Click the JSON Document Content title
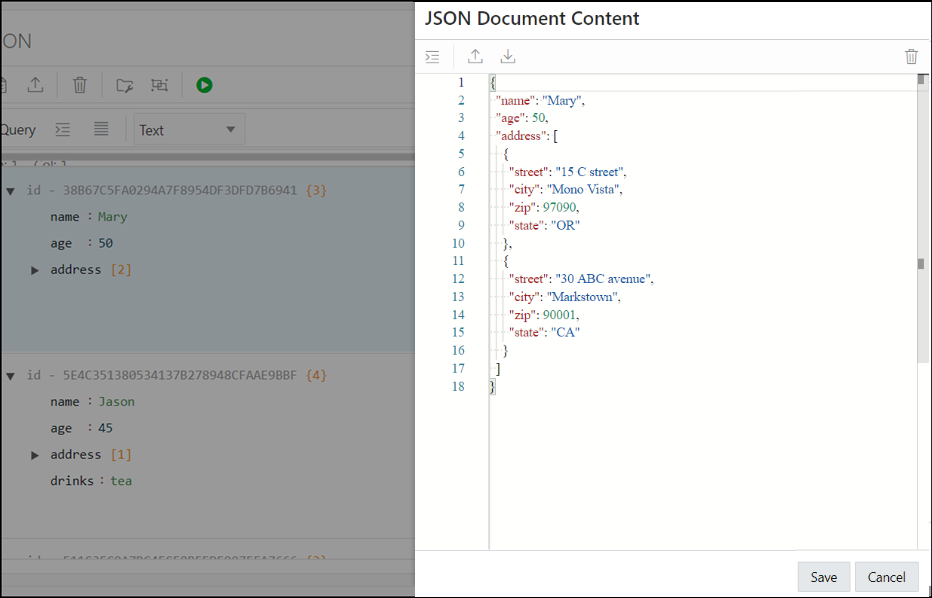 pyautogui.click(x=531, y=19)
